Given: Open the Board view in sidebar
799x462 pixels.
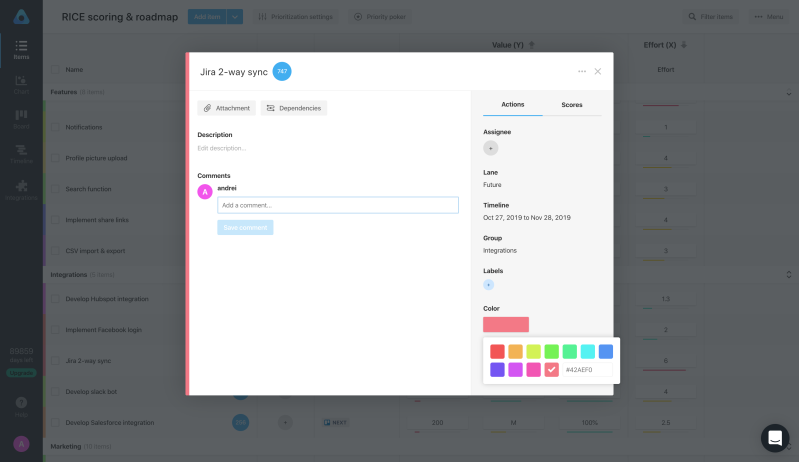Looking at the screenshot, I should pyautogui.click(x=21, y=119).
